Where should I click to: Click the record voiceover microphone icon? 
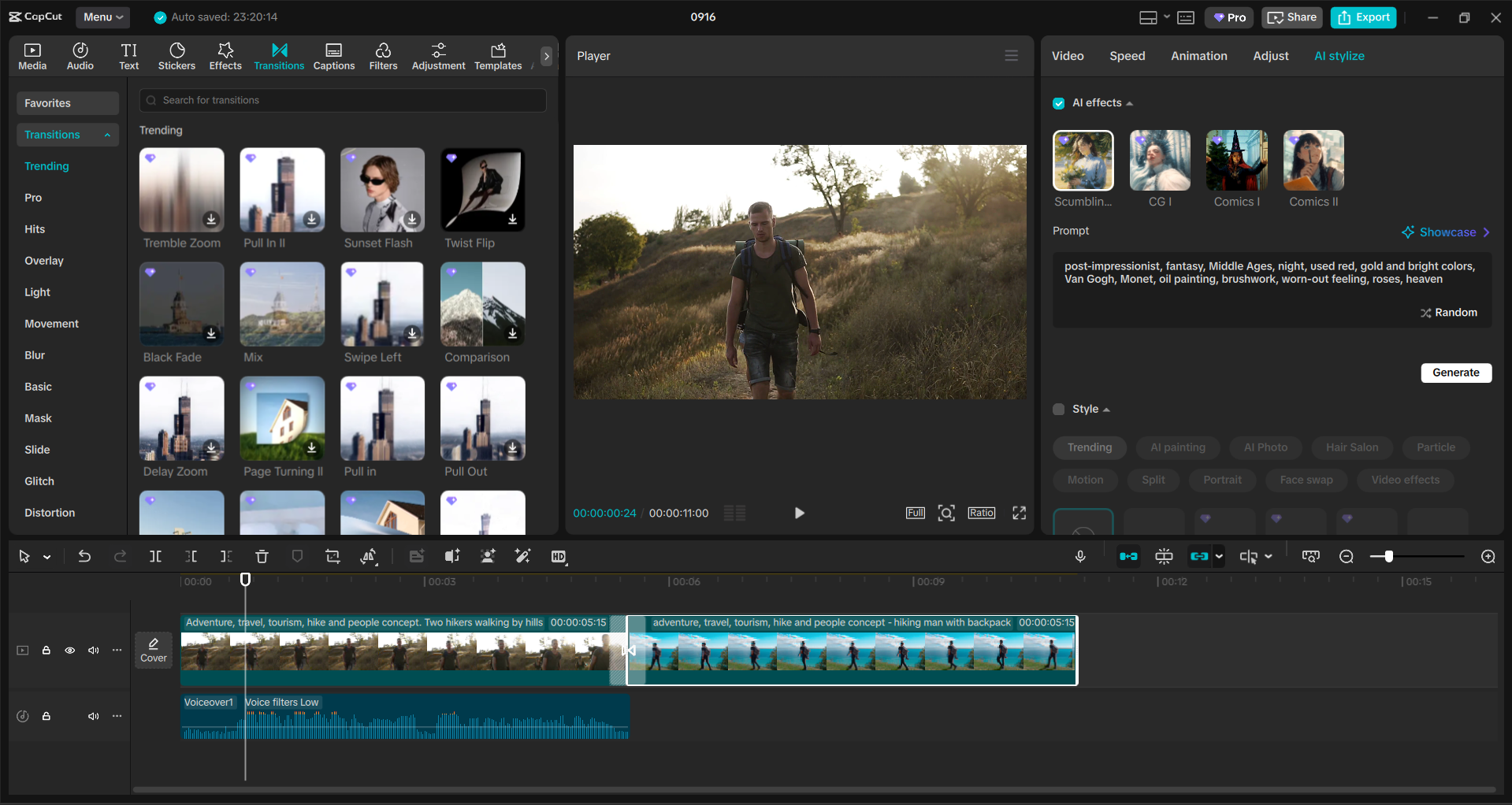tap(1080, 557)
